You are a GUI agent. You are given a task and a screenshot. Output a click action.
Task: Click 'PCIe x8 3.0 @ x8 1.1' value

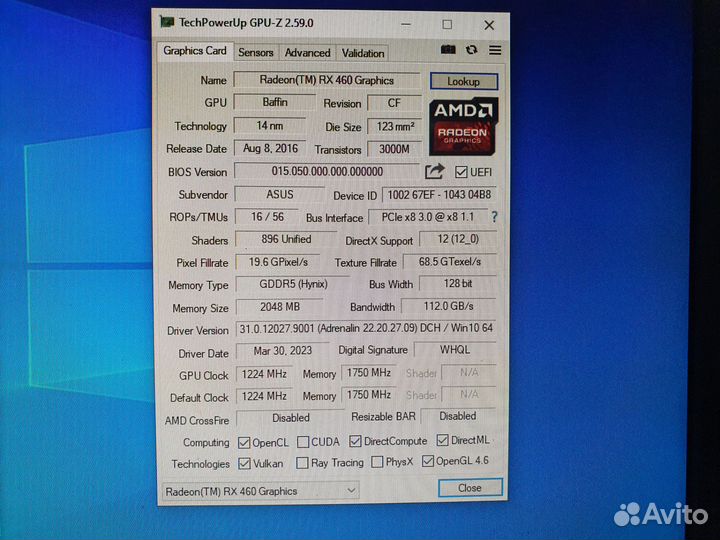tap(428, 217)
